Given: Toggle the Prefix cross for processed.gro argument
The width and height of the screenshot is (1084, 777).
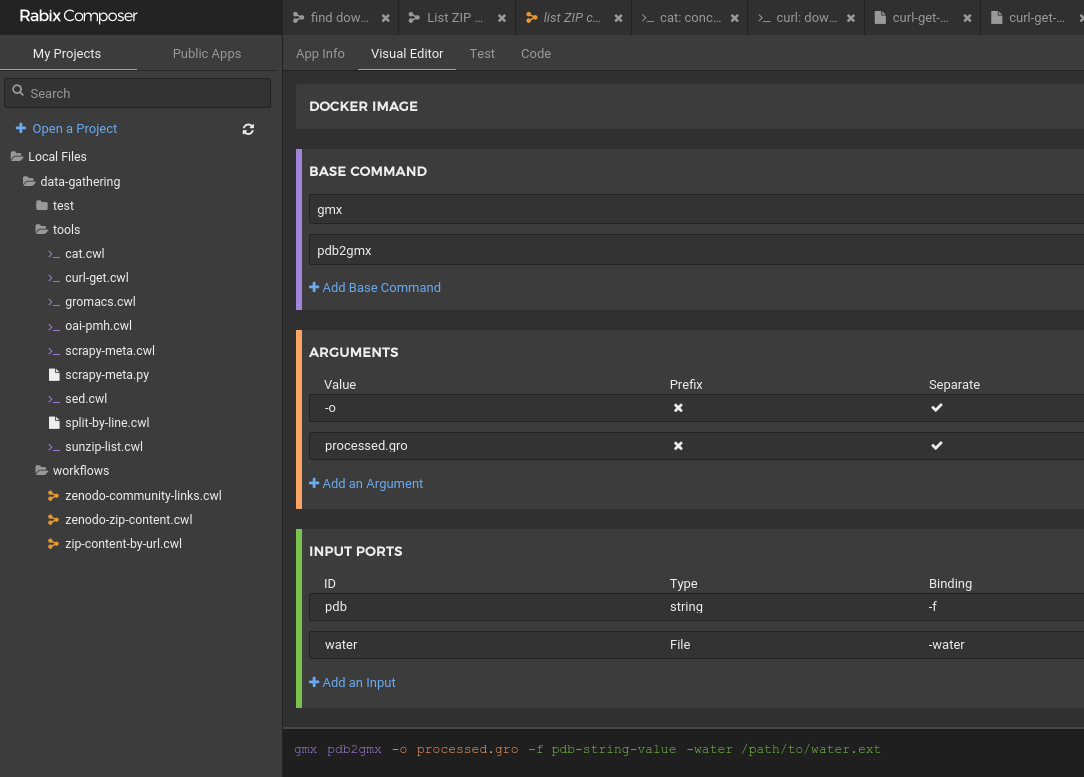Looking at the screenshot, I should (678, 446).
